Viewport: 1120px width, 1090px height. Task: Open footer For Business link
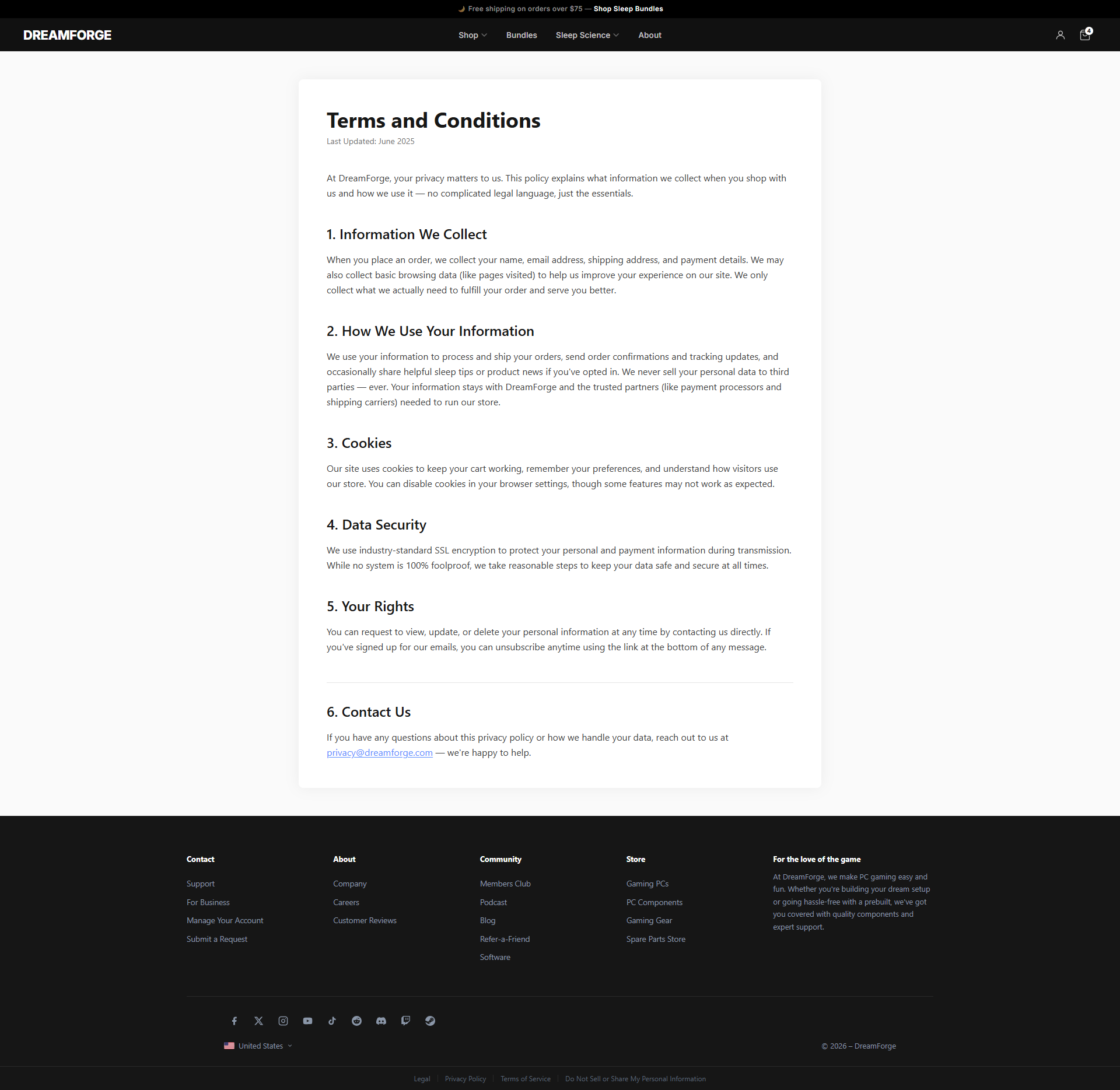pyautogui.click(x=208, y=902)
